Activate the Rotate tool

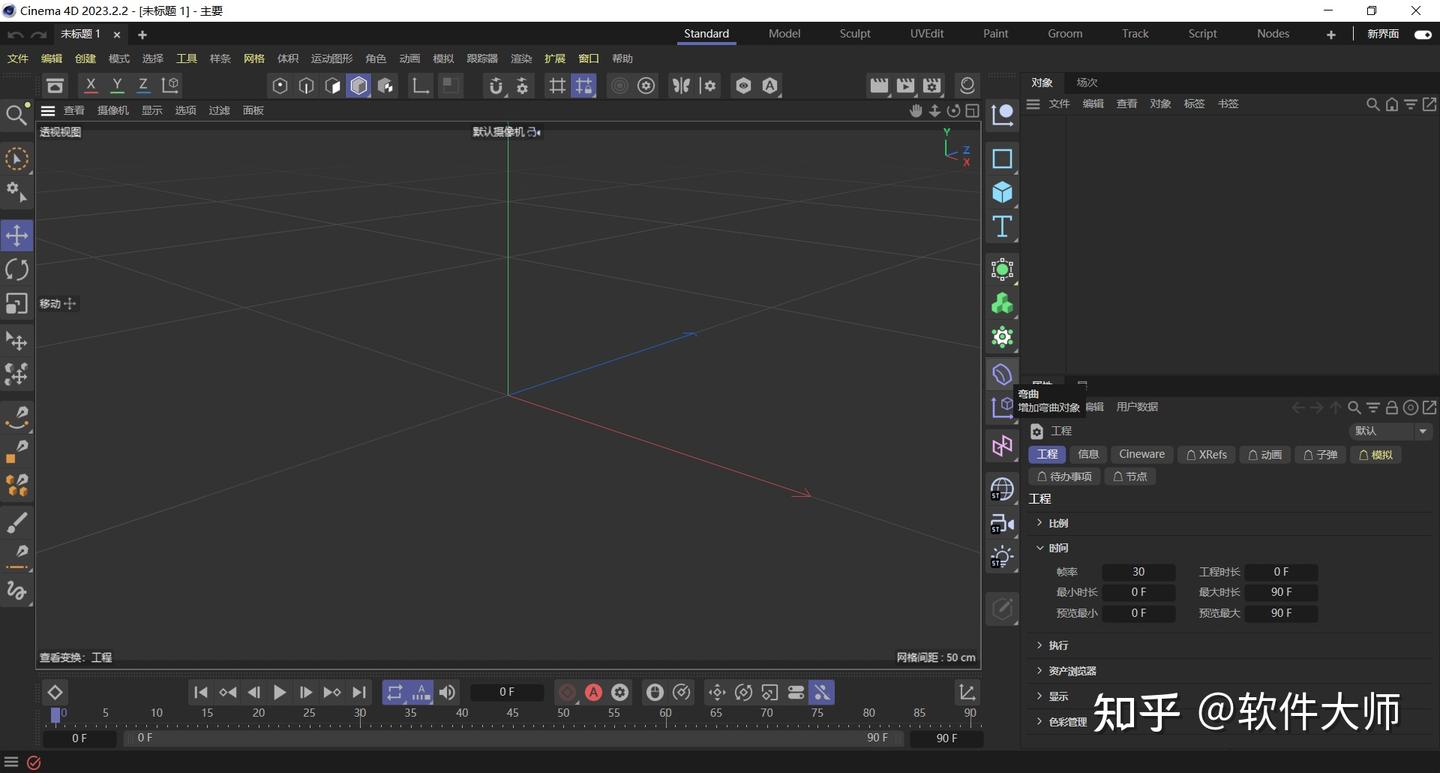coord(16,269)
